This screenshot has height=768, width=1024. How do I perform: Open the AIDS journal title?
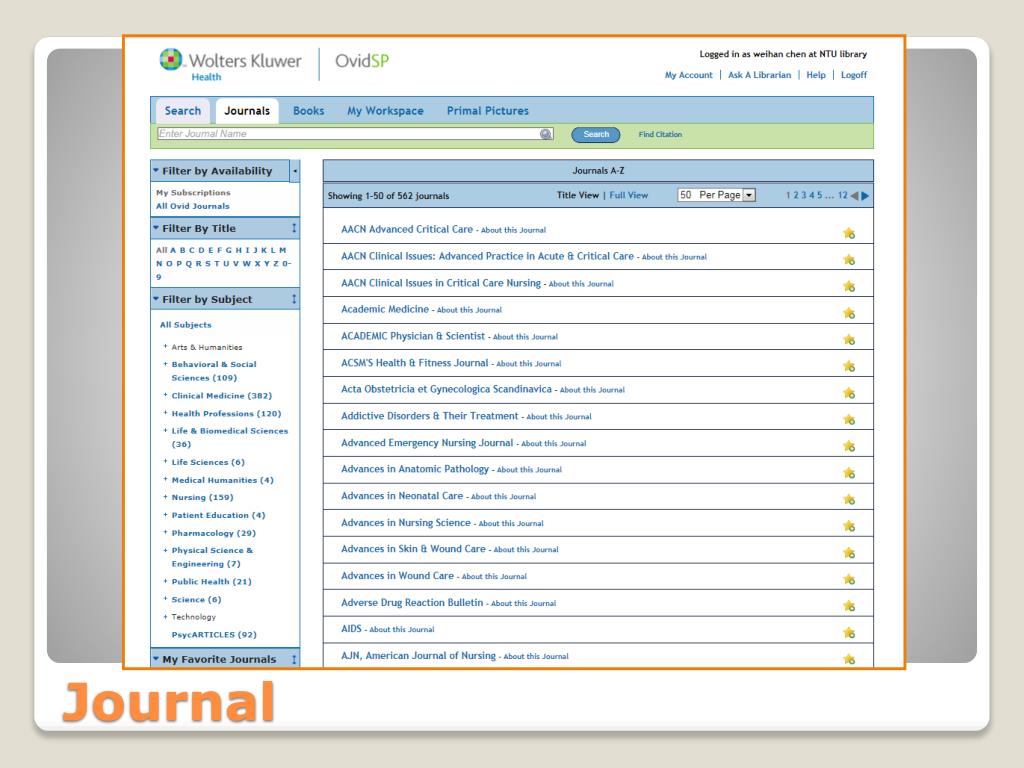pos(351,628)
